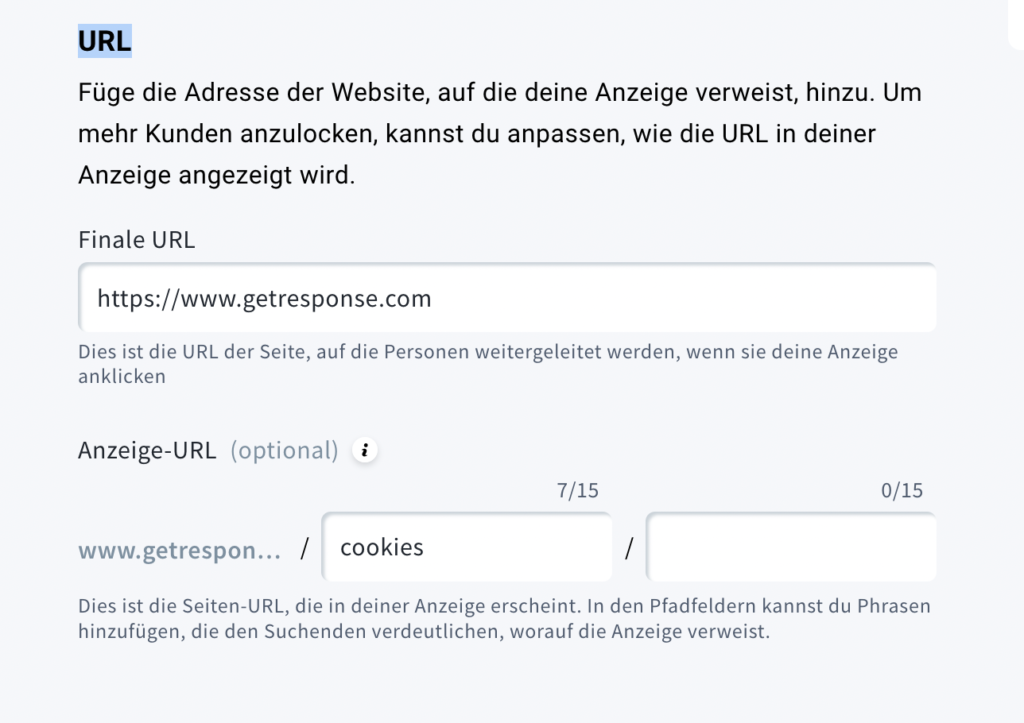This screenshot has height=723, width=1024.
Task: Click the hint starting with Dies ist die URL der Seite
Action: (x=488, y=364)
